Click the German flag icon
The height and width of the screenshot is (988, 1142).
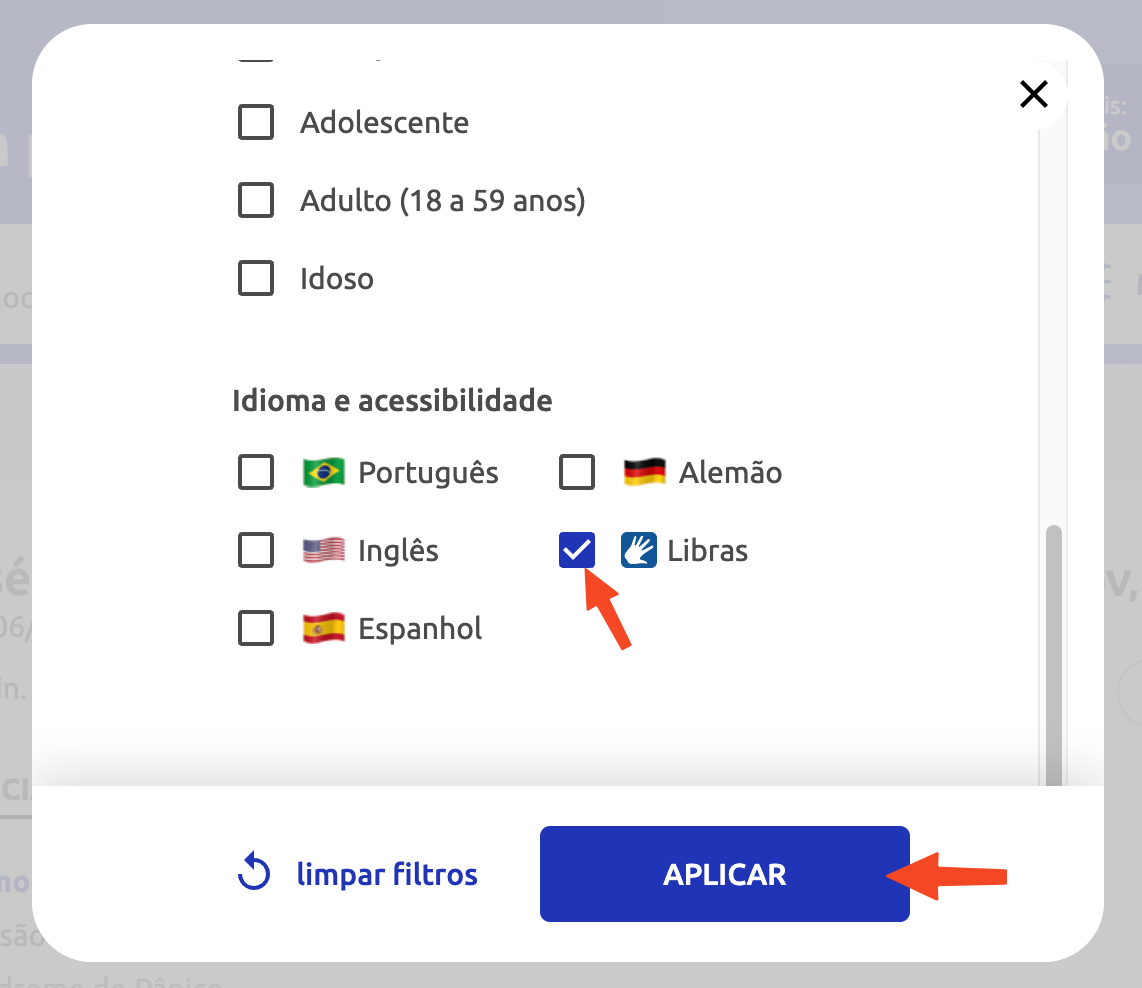(645, 472)
